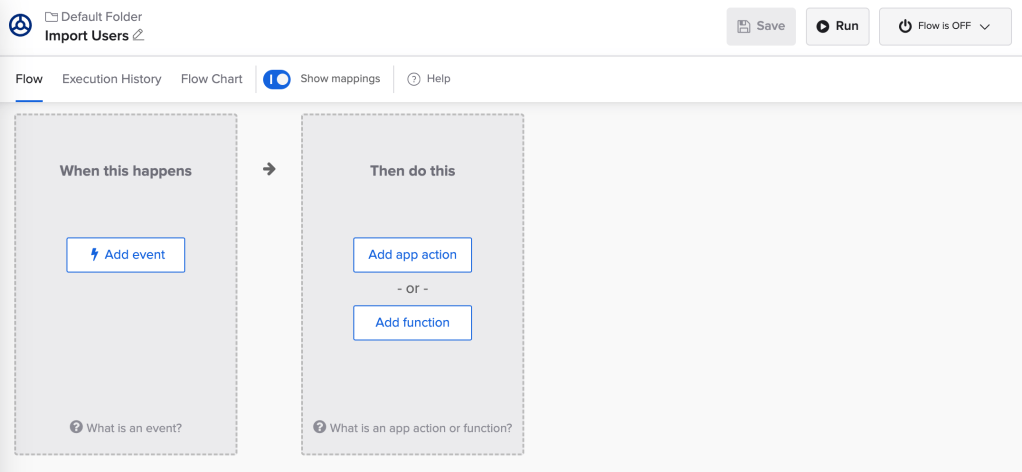
Task: Click the Add event button
Action: (126, 255)
